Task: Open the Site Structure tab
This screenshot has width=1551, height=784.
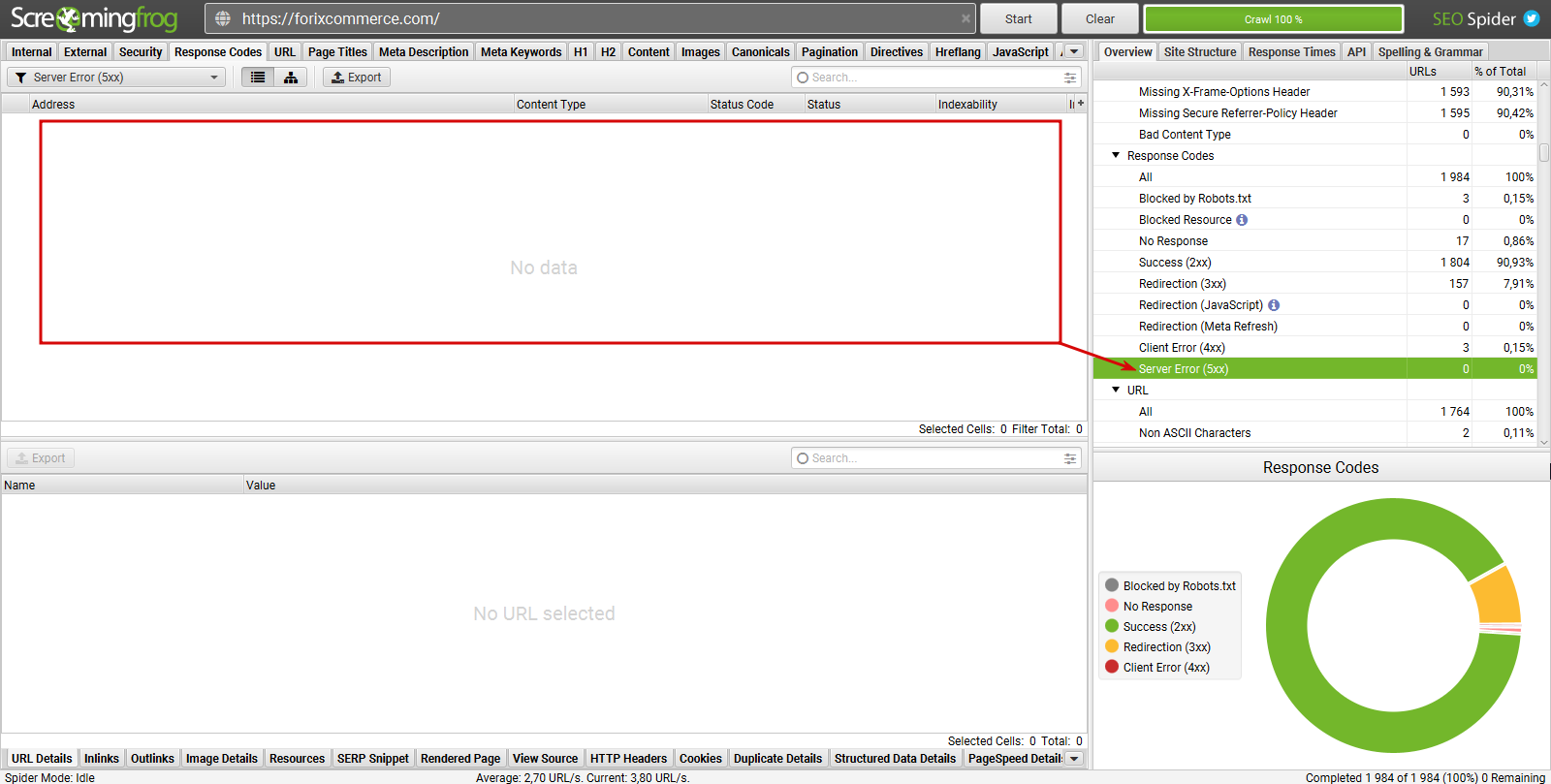Action: (x=1200, y=52)
